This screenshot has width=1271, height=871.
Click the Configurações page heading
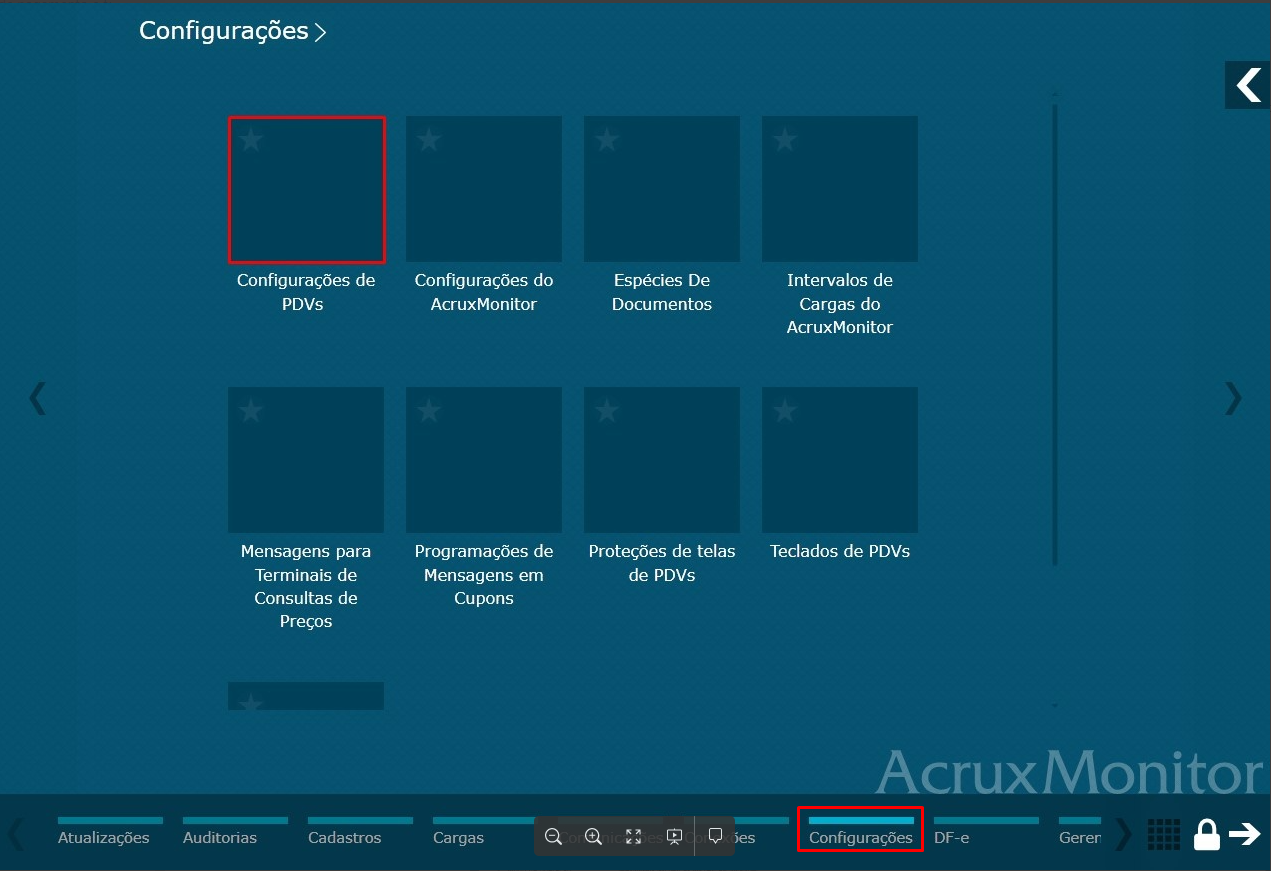(224, 31)
